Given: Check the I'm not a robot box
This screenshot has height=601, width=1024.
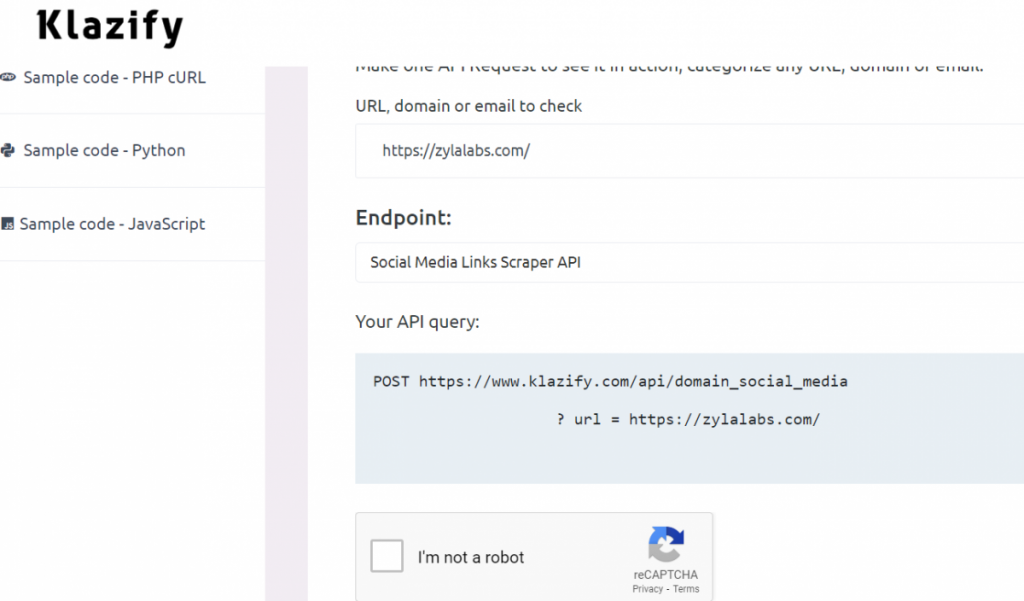Looking at the screenshot, I should pos(387,556).
